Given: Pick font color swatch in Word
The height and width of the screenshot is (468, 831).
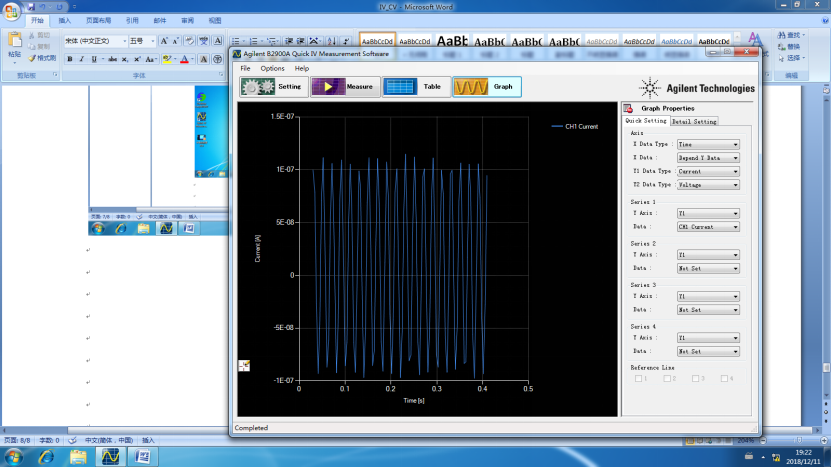Looking at the screenshot, I should (184, 59).
